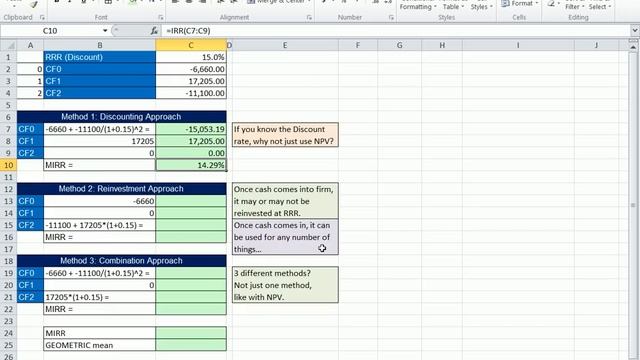The width and height of the screenshot is (640, 360).
Task: Select column A header
Action: pyautogui.click(x=30, y=45)
